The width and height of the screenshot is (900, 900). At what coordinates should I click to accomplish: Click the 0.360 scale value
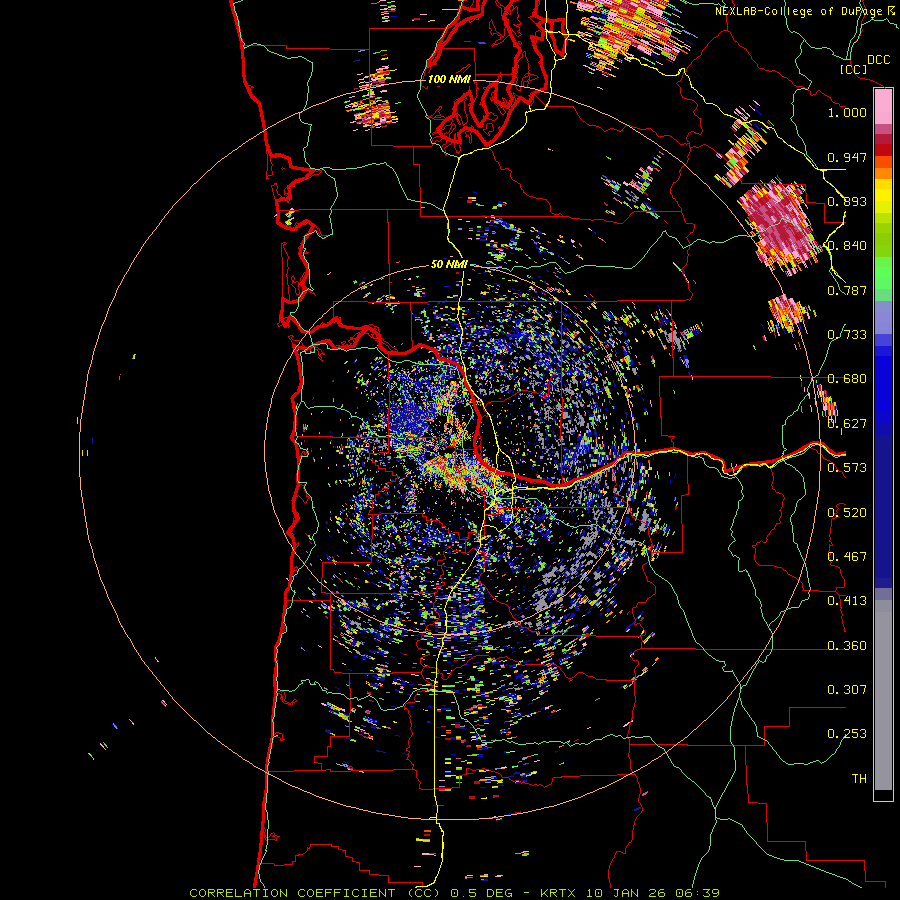(847, 646)
